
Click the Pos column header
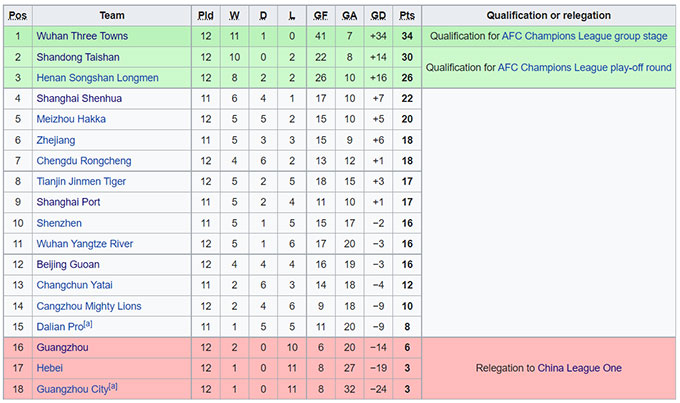(18, 16)
